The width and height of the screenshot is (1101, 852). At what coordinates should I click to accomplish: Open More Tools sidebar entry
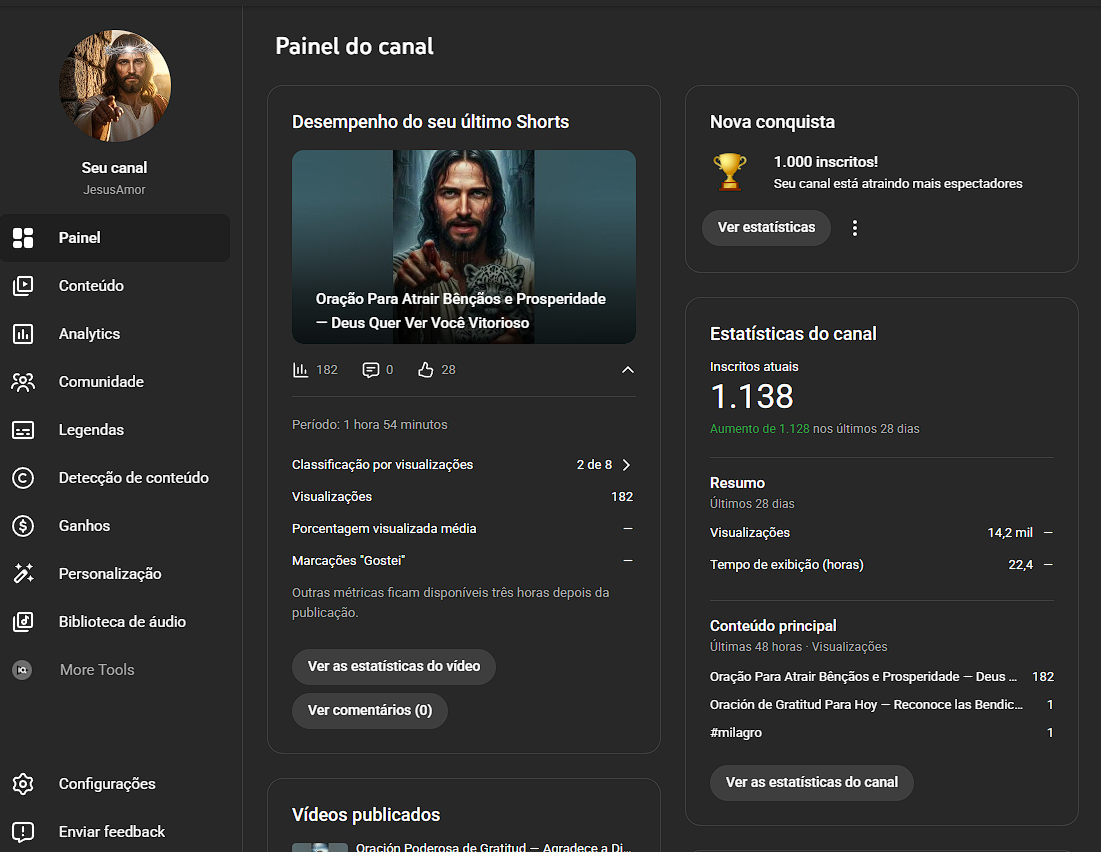[x=115, y=670]
